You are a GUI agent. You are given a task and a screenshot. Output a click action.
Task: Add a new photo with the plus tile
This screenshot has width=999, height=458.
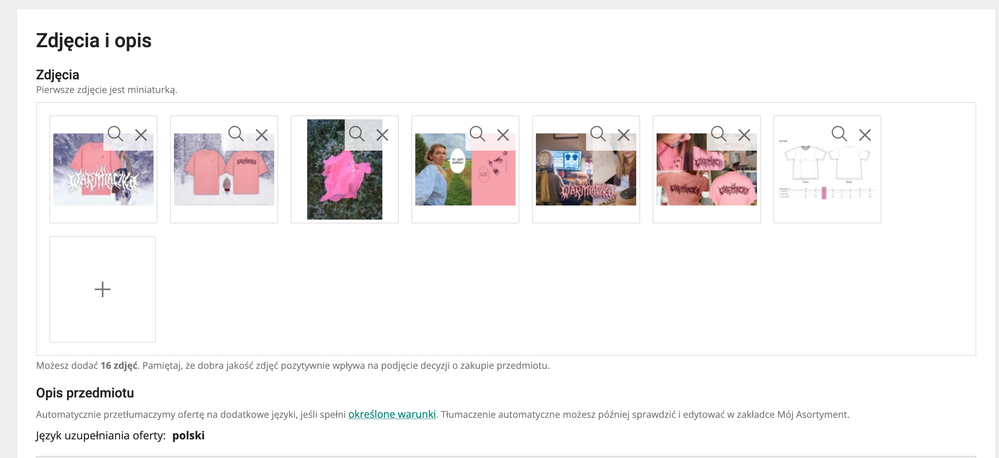[x=102, y=289]
